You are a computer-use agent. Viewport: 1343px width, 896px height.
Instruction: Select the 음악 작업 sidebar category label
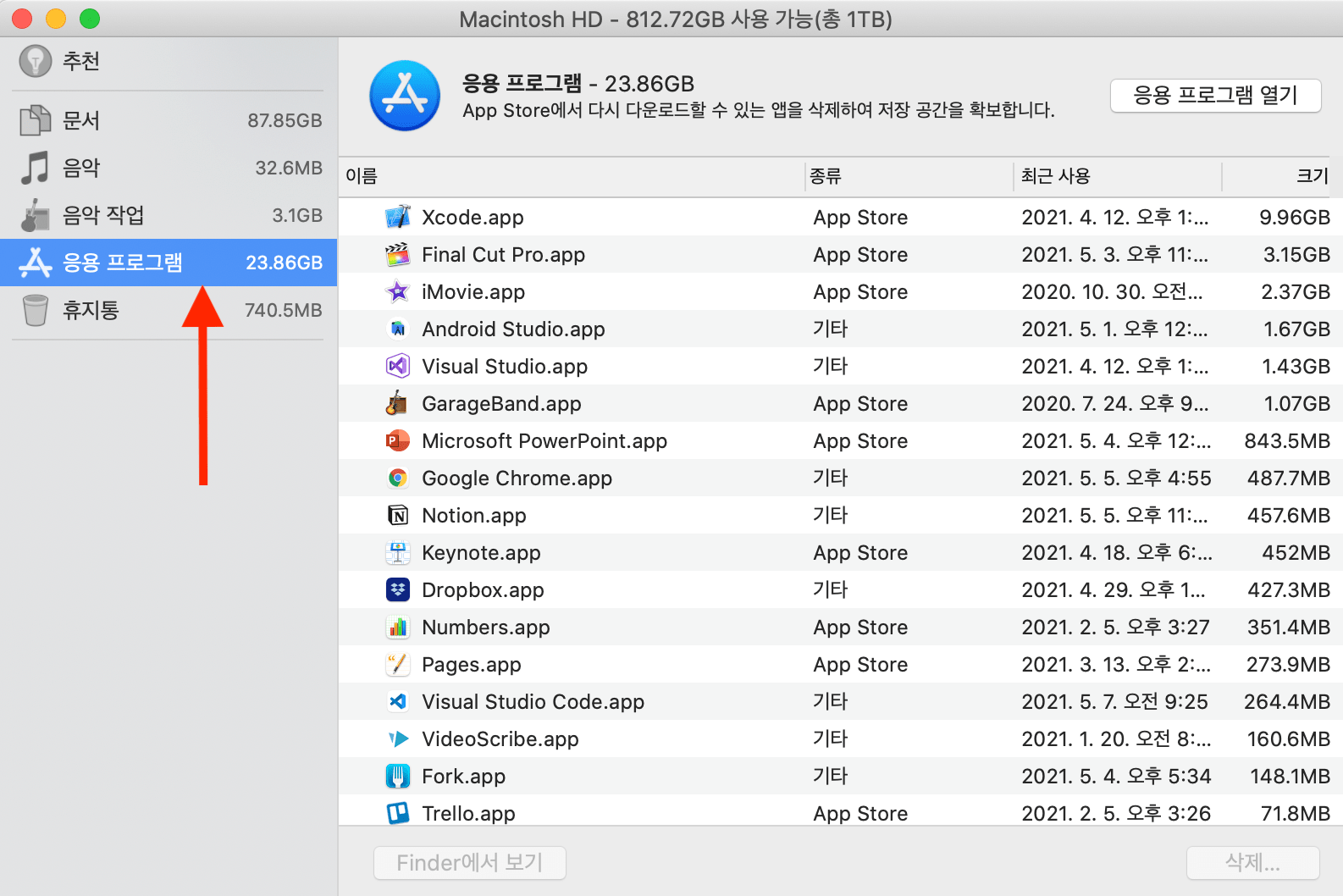(x=103, y=215)
